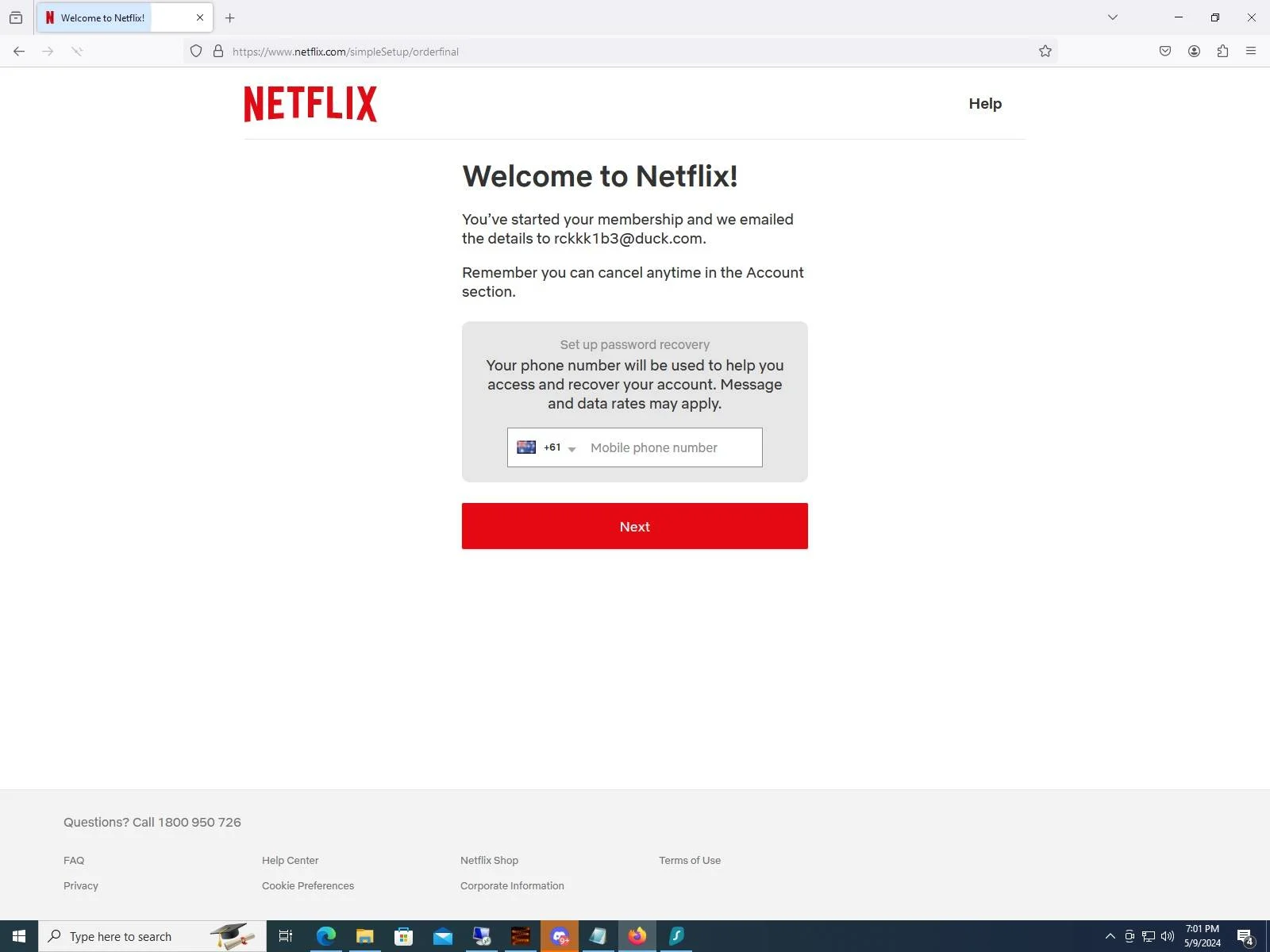1270x952 pixels.
Task: Open the Netflix Shop footer link
Action: pos(489,860)
